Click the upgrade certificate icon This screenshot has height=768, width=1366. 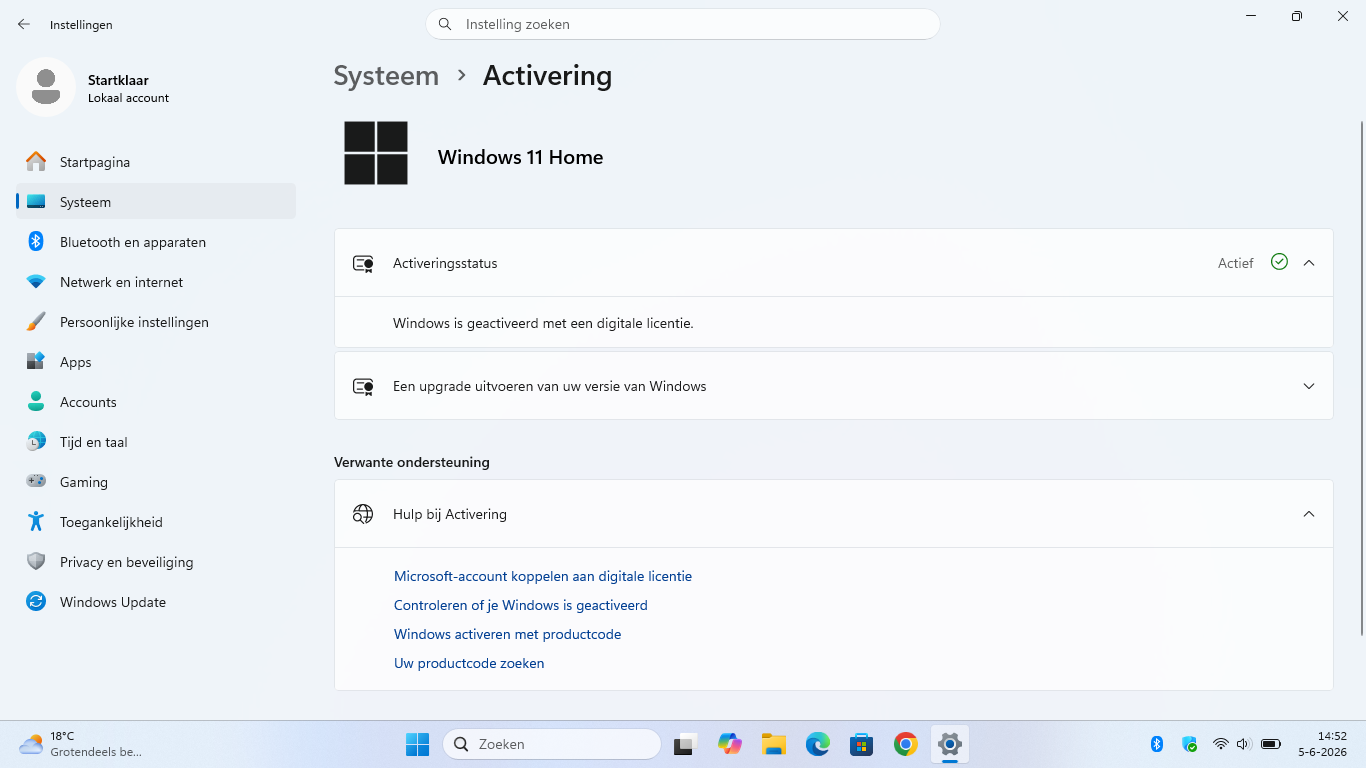pyautogui.click(x=363, y=387)
